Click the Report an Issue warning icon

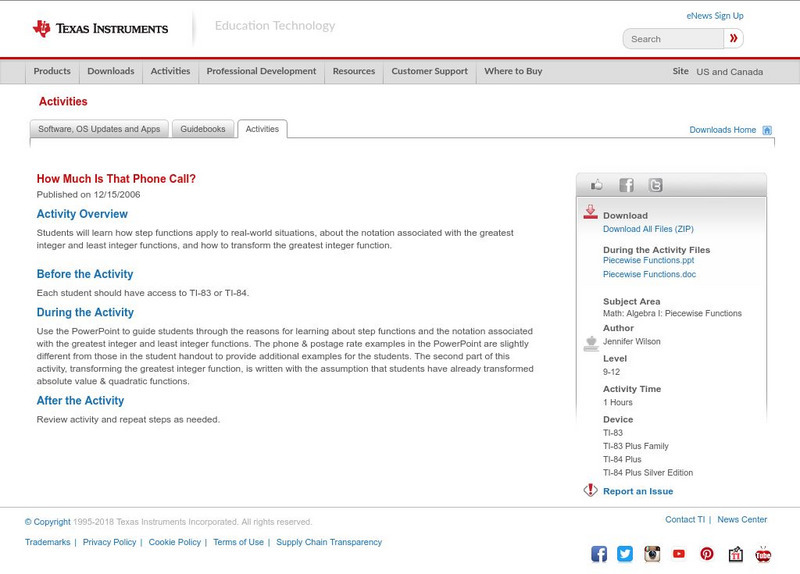pos(590,490)
